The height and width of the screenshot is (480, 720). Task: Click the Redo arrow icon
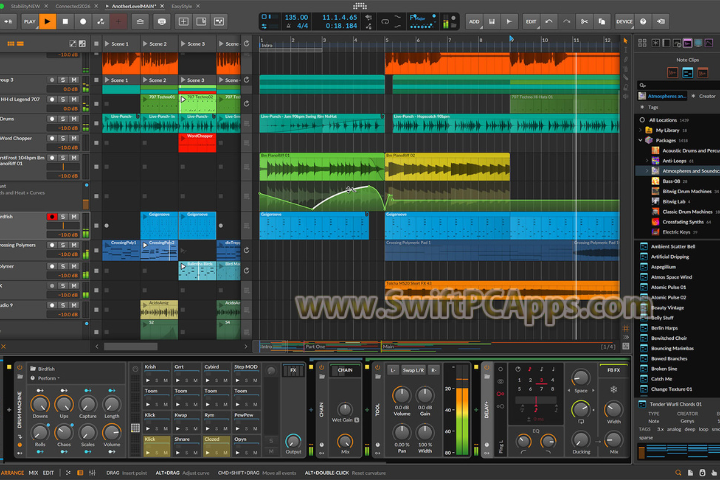point(567,22)
